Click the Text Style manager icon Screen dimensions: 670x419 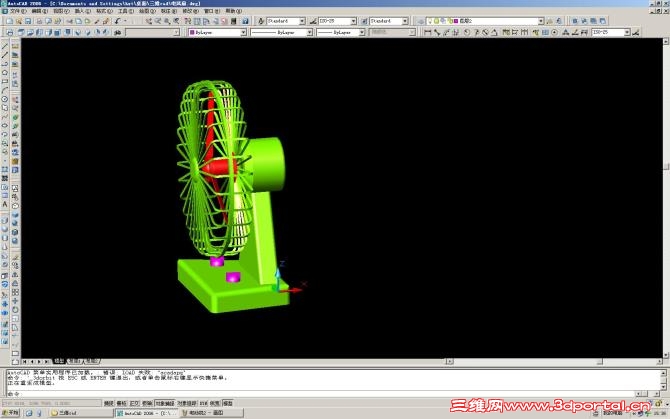coord(261,21)
